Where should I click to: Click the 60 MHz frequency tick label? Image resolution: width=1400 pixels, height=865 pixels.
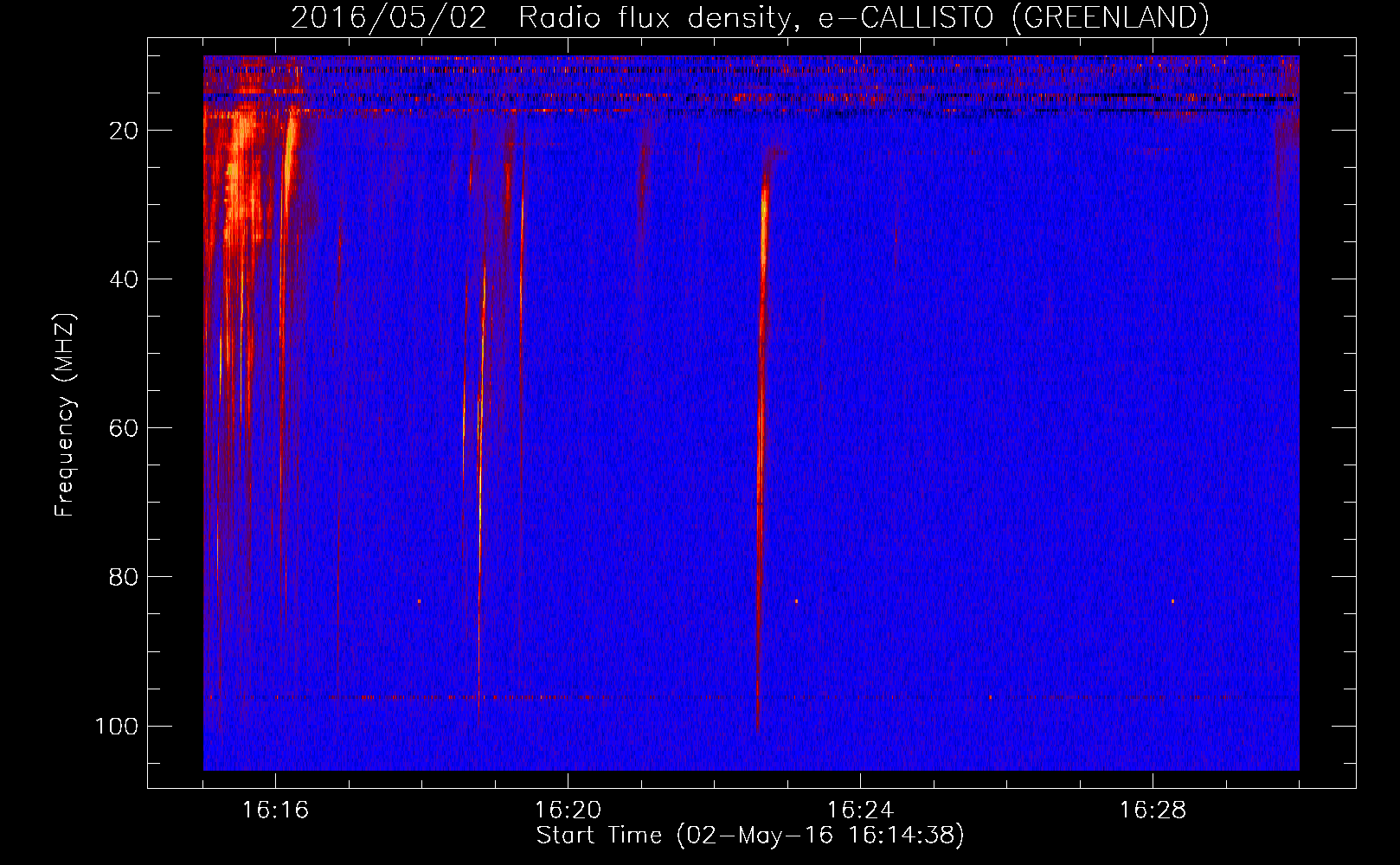(x=124, y=428)
